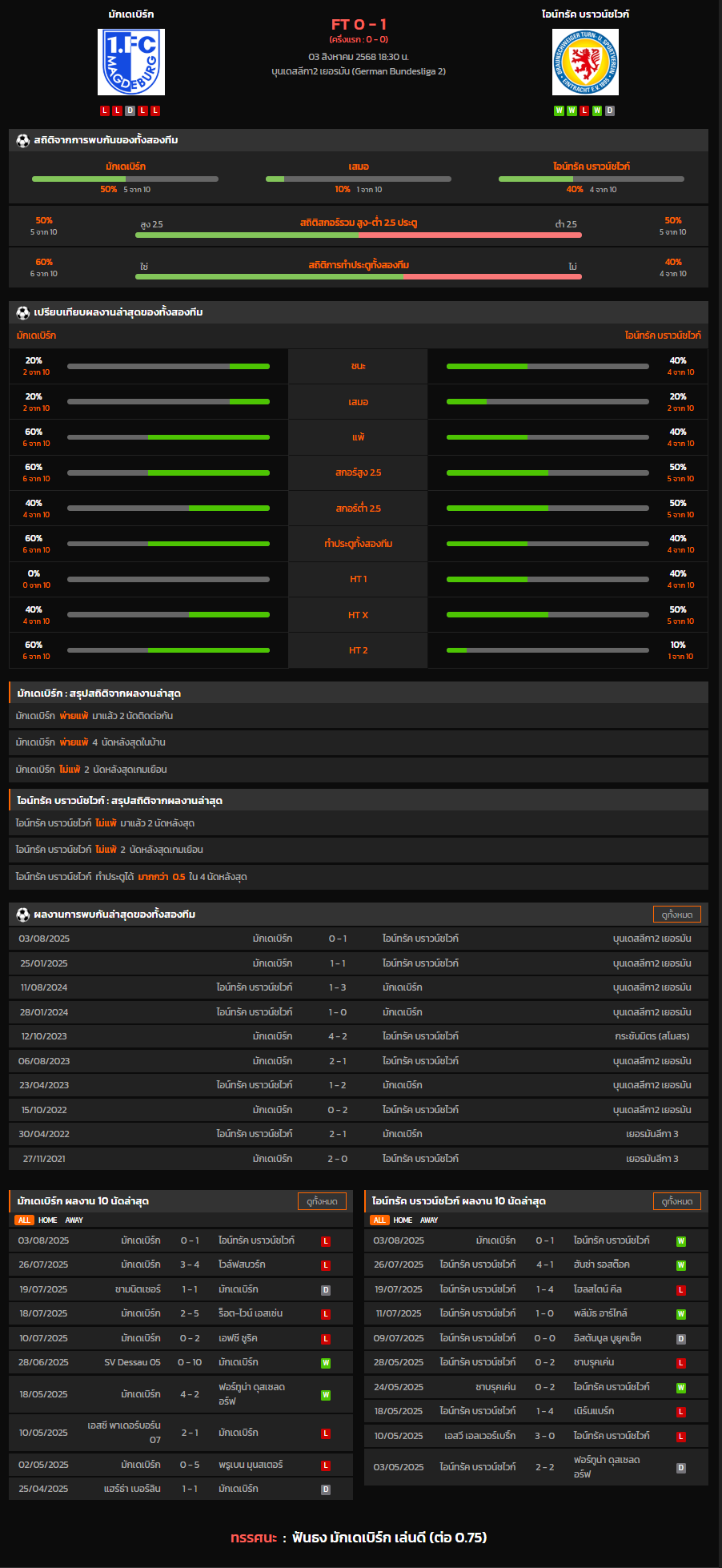
Task: Click the W badge on Braunschweig panel's 11/07/2025 row
Action: pos(681,1314)
